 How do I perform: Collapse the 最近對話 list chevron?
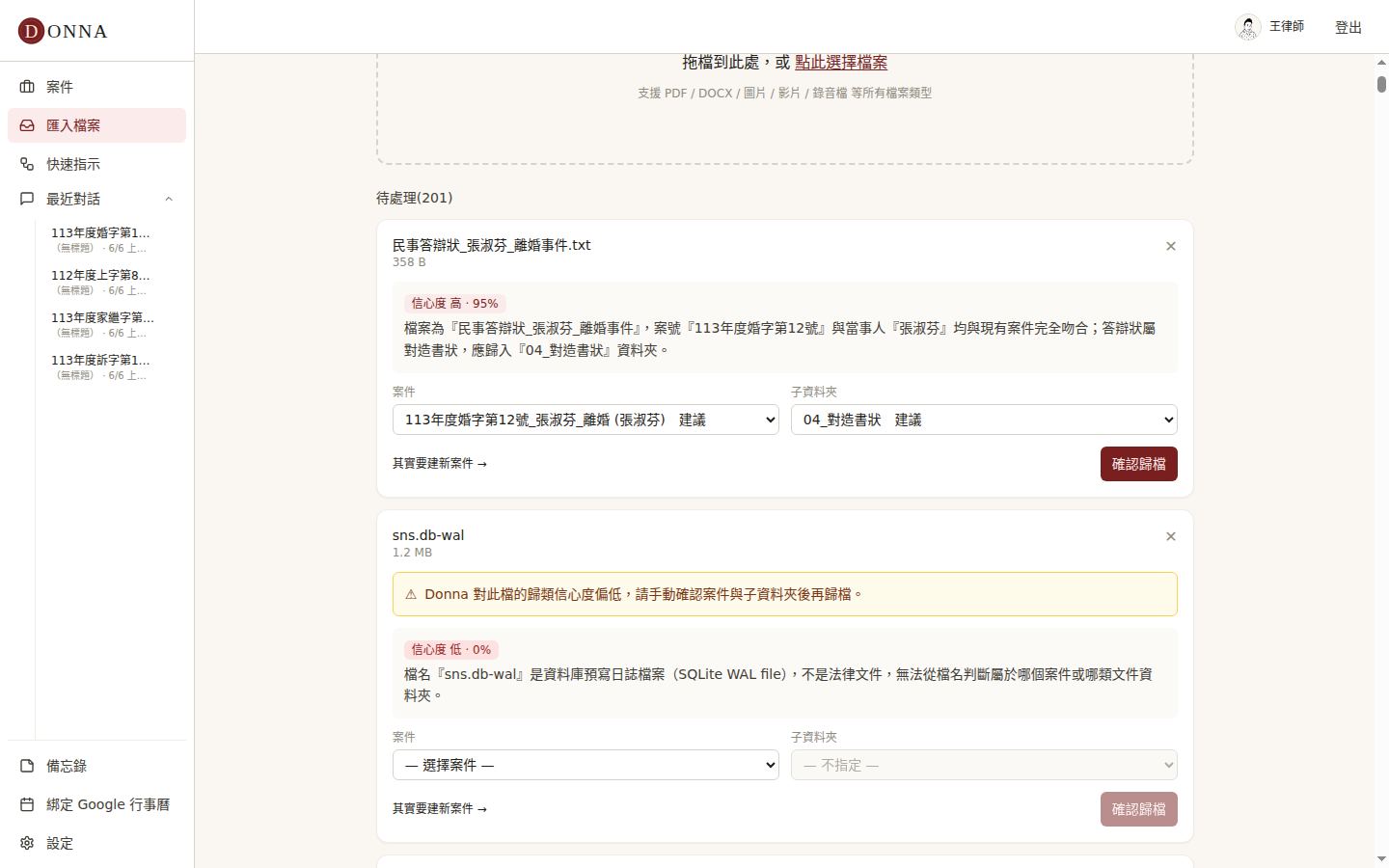(x=169, y=199)
